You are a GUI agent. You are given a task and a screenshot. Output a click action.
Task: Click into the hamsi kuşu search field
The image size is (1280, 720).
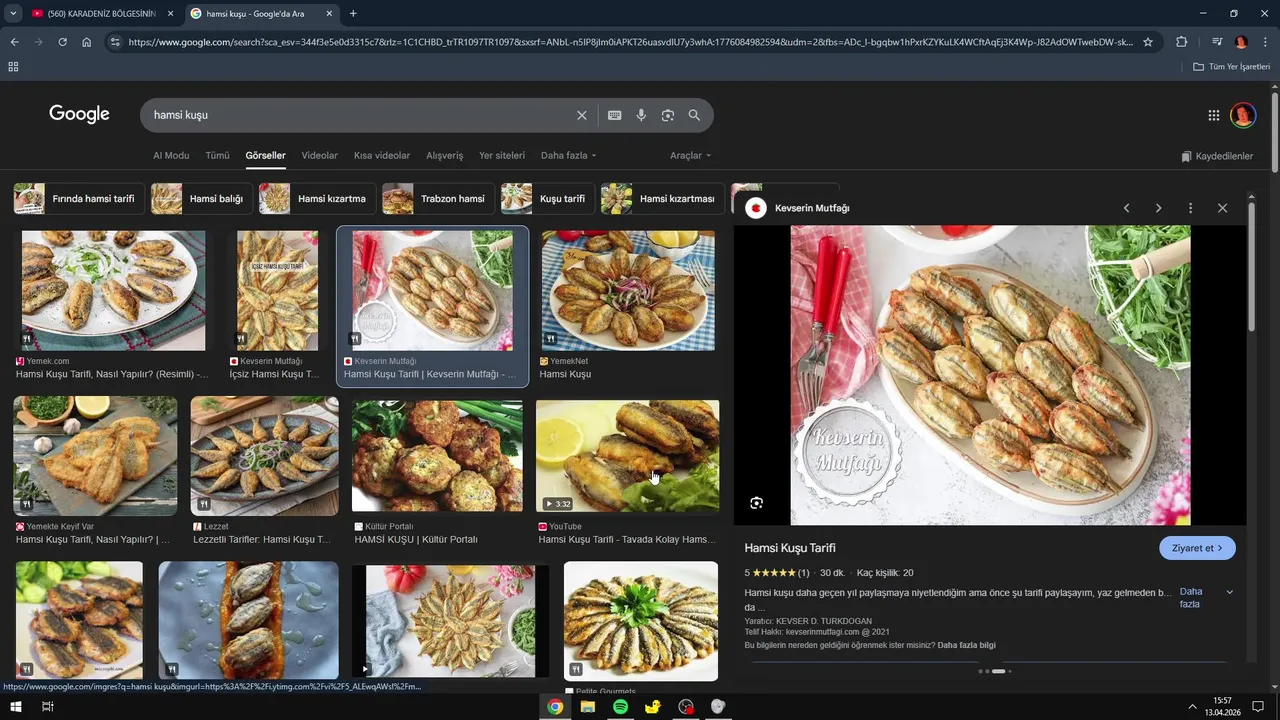(x=360, y=115)
